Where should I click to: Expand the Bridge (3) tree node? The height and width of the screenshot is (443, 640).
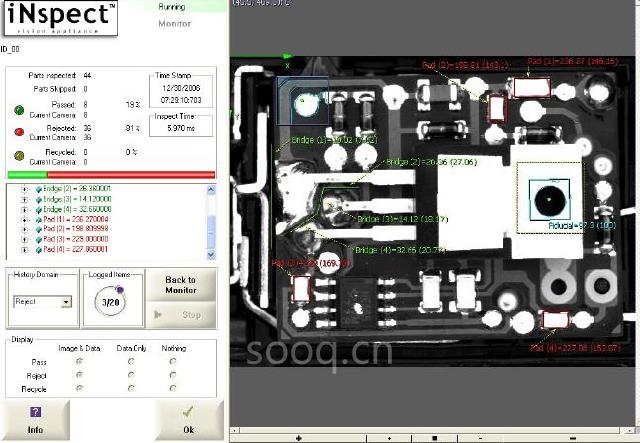coord(24,199)
